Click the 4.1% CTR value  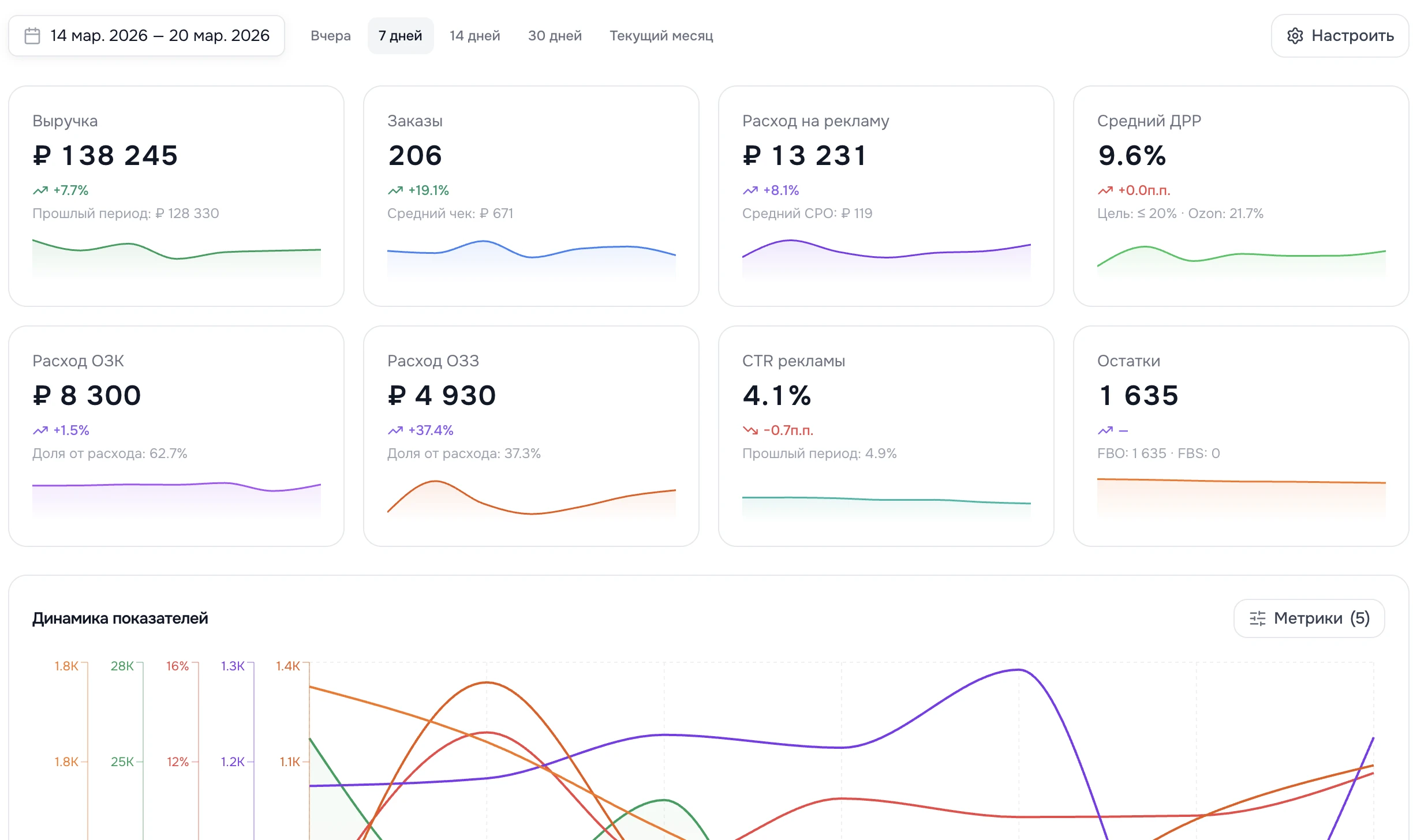(777, 396)
